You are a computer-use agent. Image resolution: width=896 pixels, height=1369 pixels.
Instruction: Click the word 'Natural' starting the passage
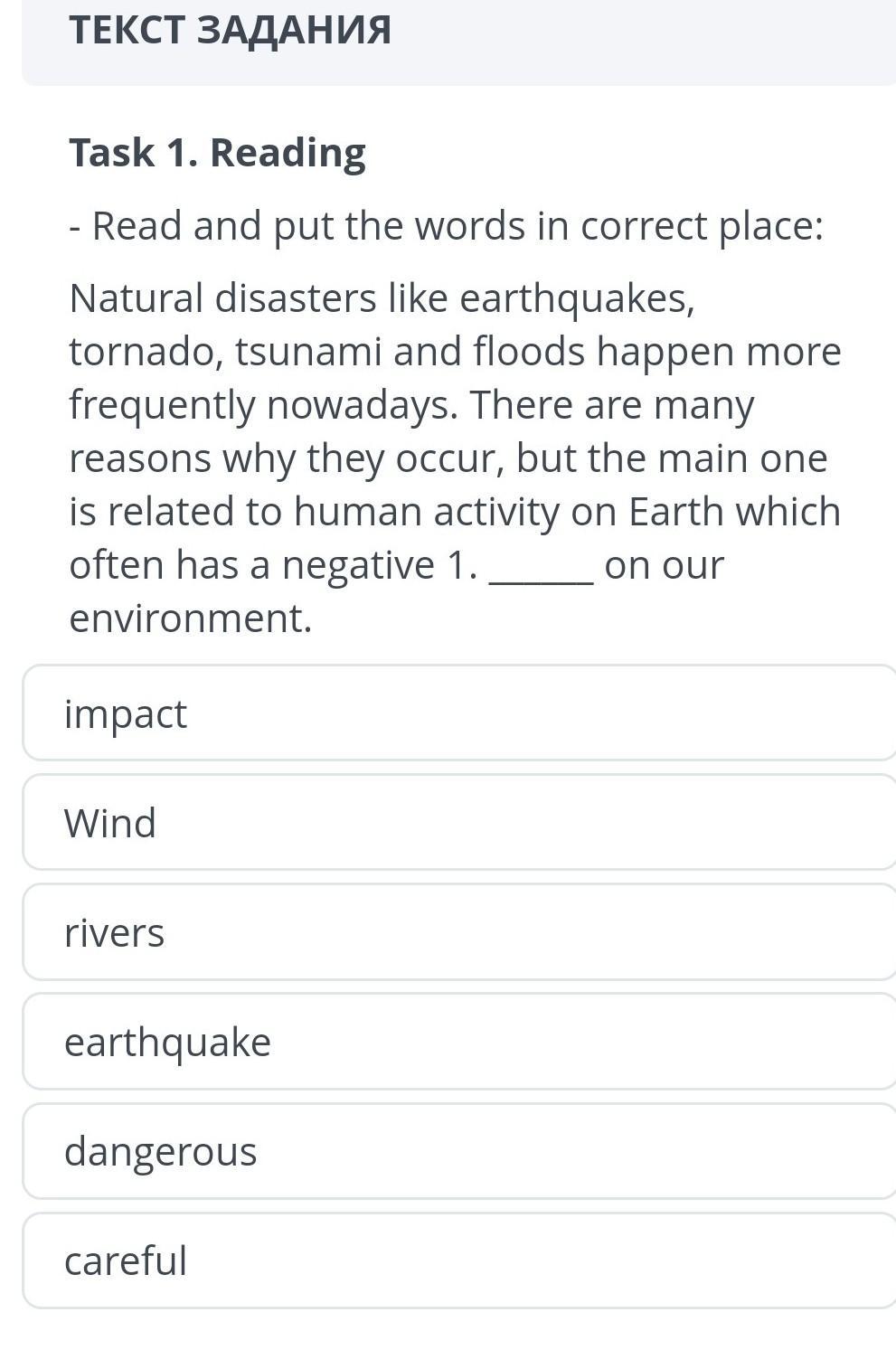[x=137, y=298]
